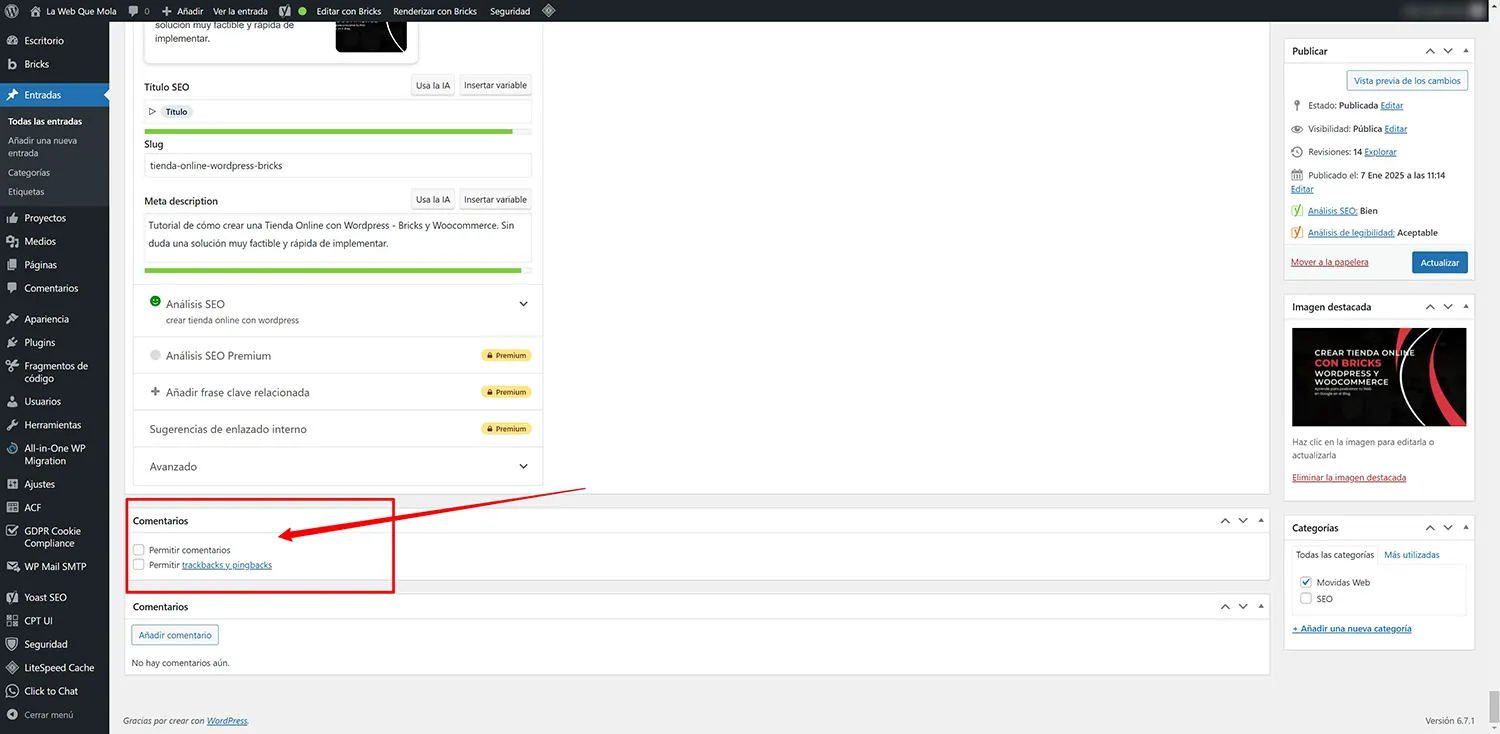Click the Título SEO green progress bar
1500x734 pixels.
[328, 131]
